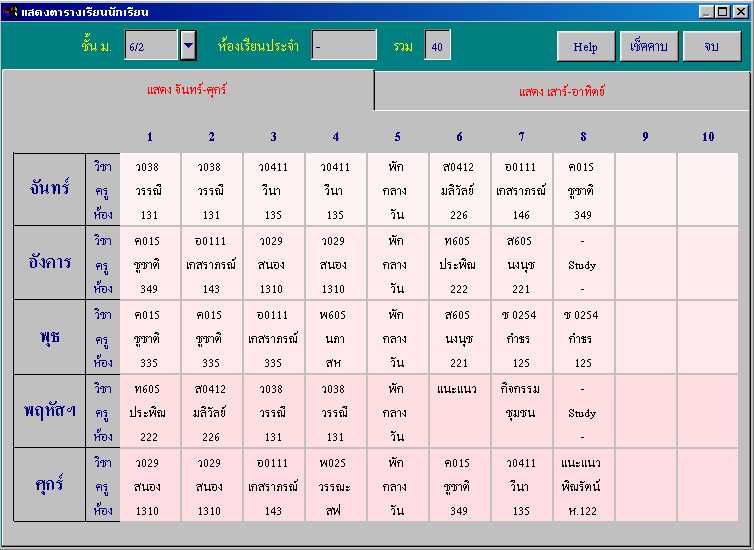Click teacher ประพิณ in พฤหัสฯ period 1
This screenshot has height=550, width=754.
[148, 413]
